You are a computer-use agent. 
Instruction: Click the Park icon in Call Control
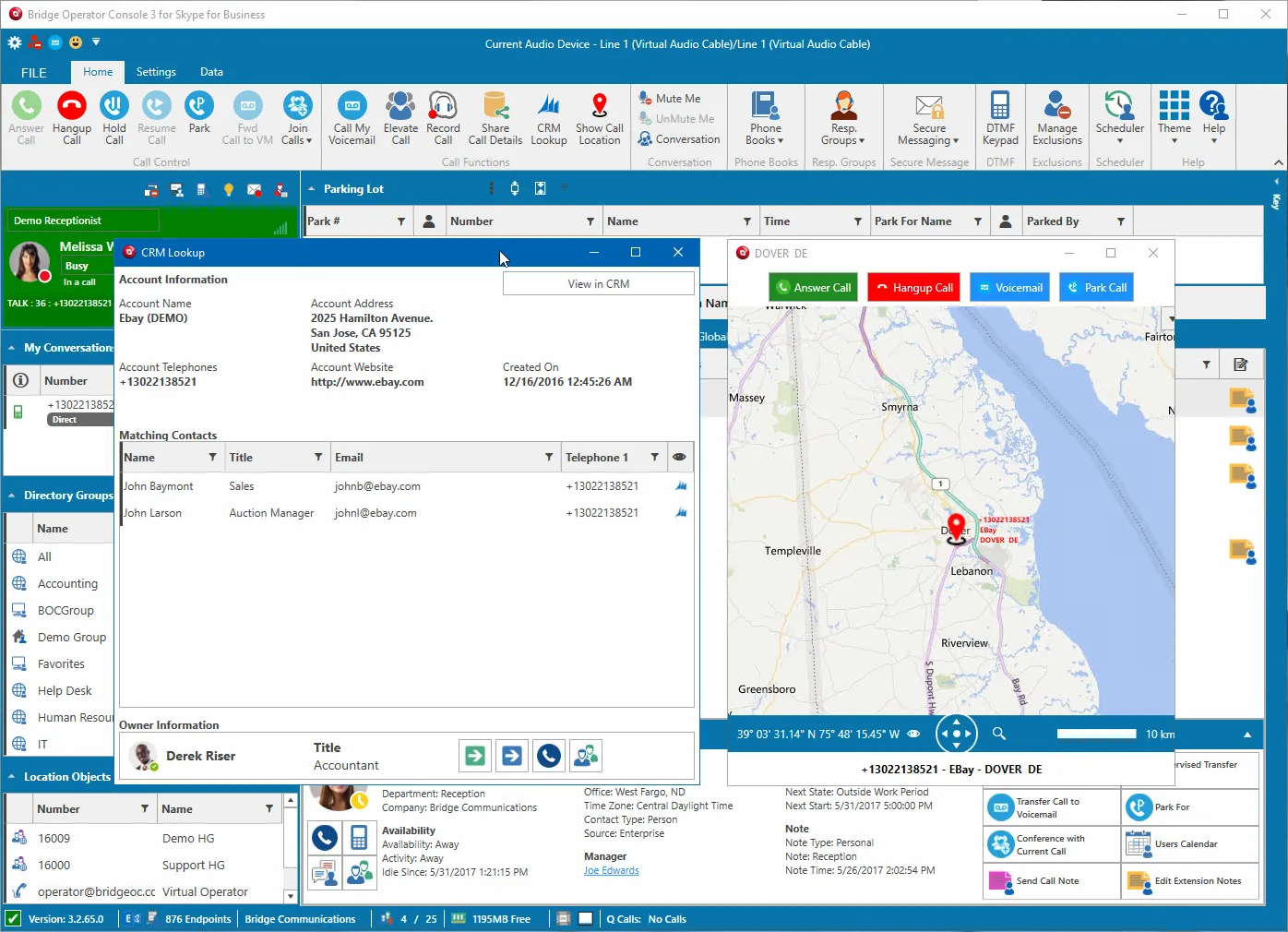[199, 107]
